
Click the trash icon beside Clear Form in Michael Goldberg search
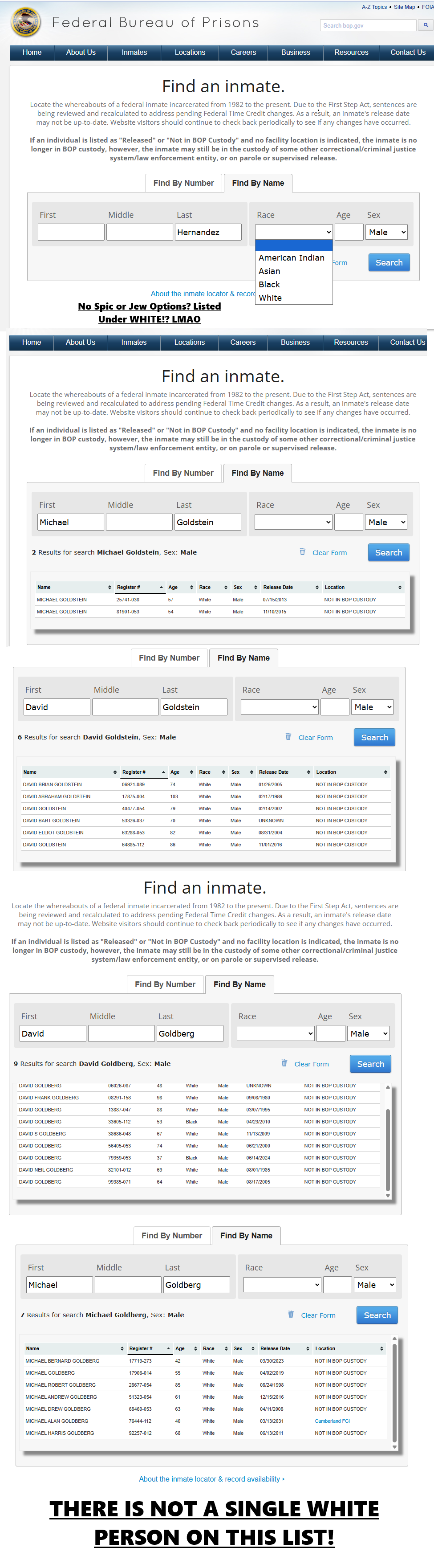(x=291, y=1314)
